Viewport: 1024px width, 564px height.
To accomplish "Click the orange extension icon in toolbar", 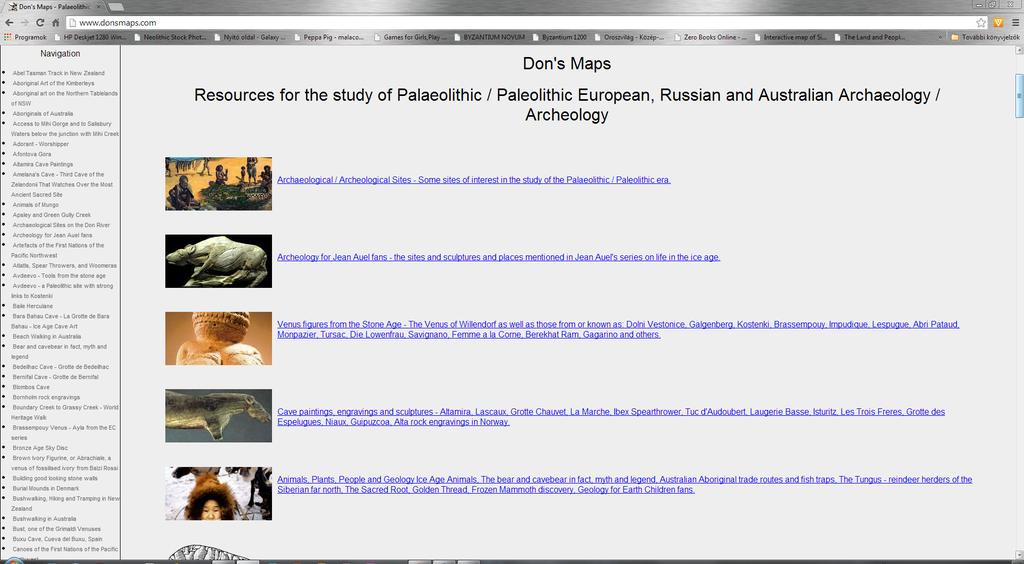I will point(998,22).
